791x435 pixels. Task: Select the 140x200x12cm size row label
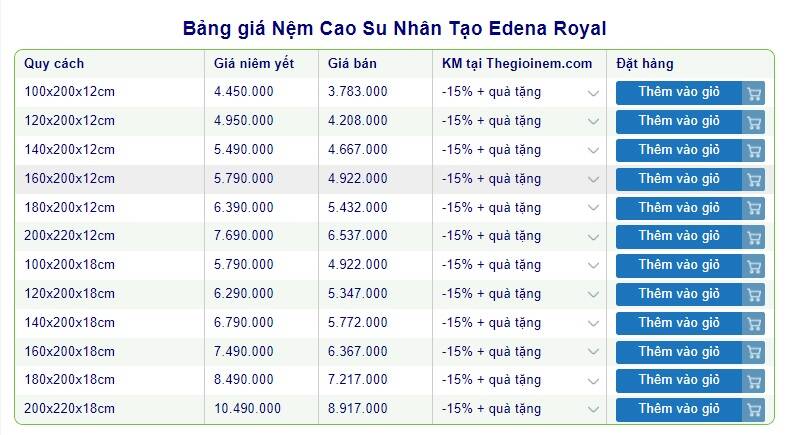(x=70, y=150)
